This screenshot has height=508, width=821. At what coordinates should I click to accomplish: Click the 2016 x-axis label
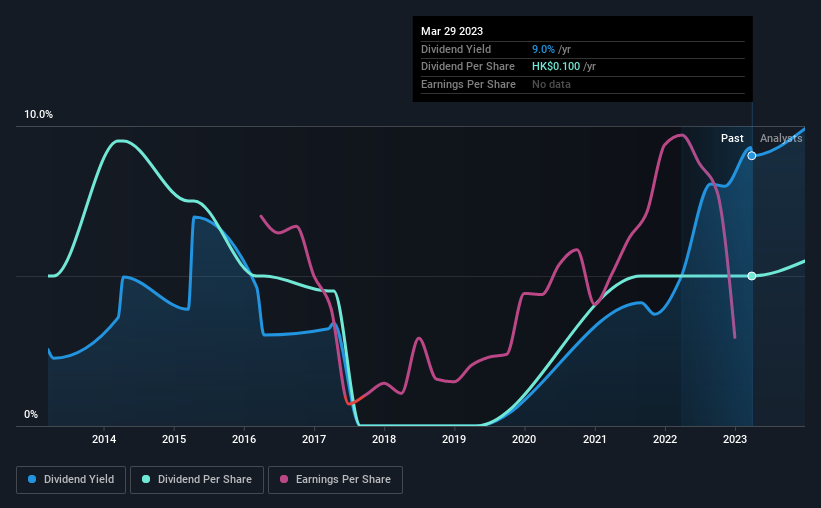[244, 439]
